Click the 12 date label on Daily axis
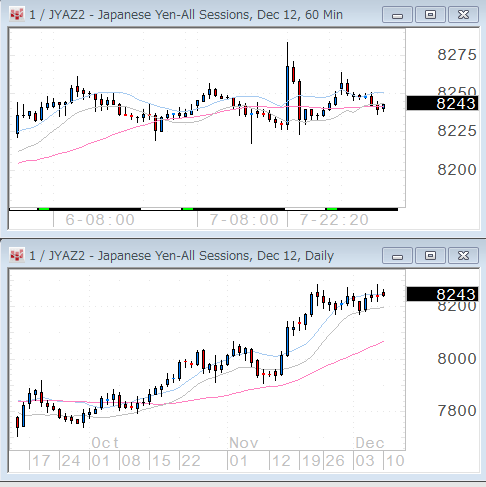 281,461
